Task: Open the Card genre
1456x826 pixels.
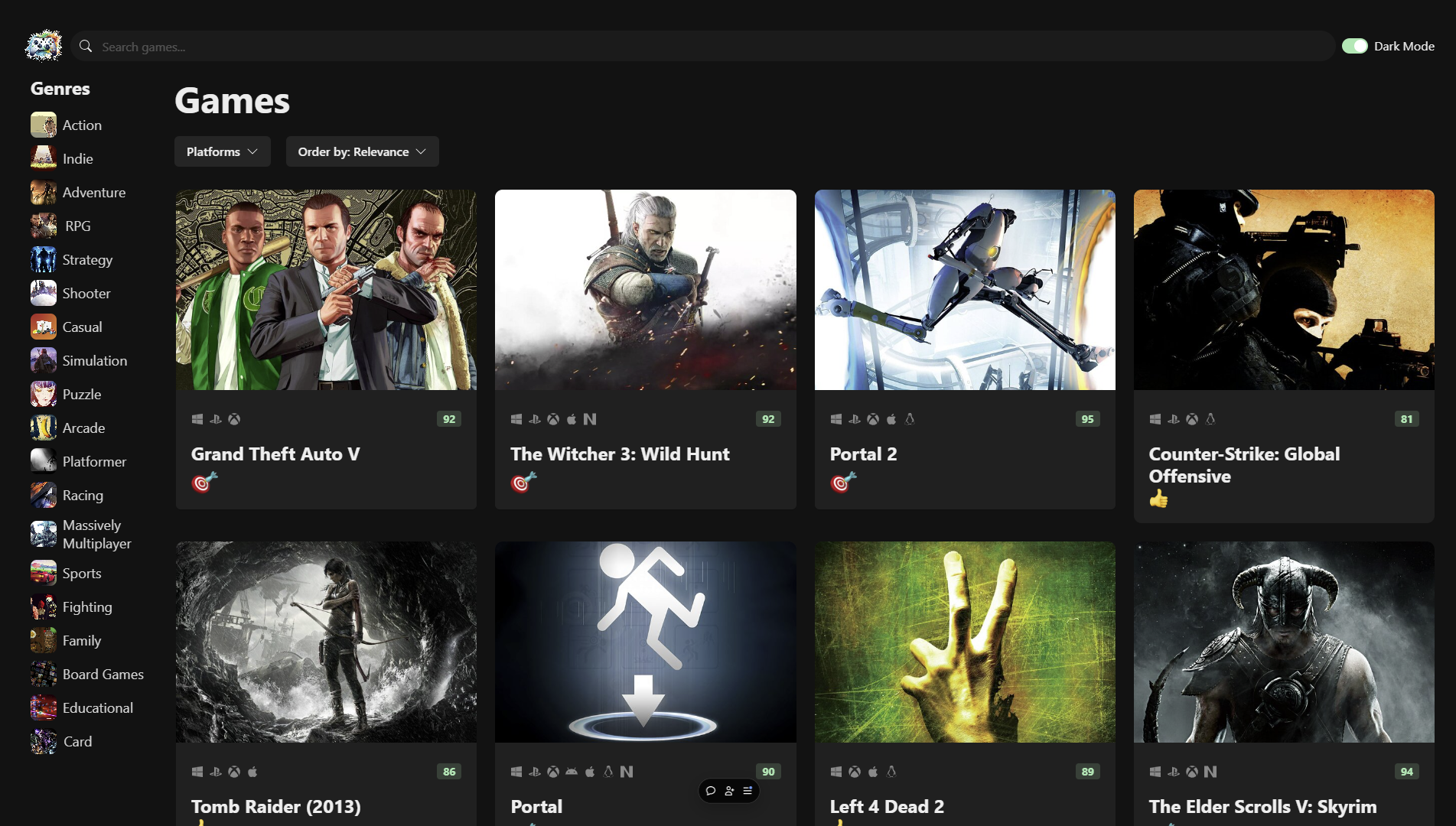Action: pyautogui.click(x=77, y=741)
